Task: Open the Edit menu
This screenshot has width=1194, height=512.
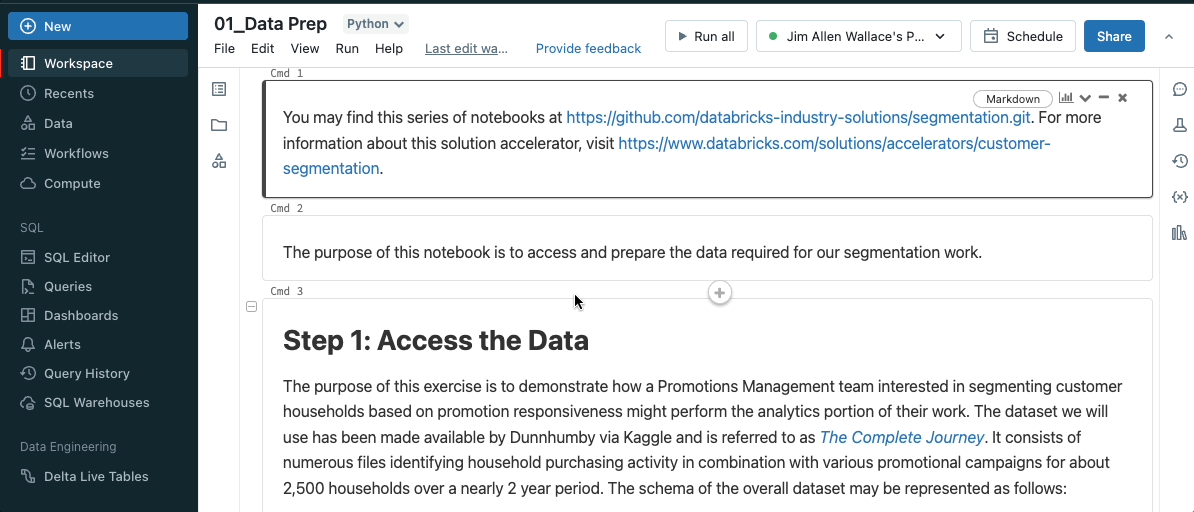Action: pos(263,49)
